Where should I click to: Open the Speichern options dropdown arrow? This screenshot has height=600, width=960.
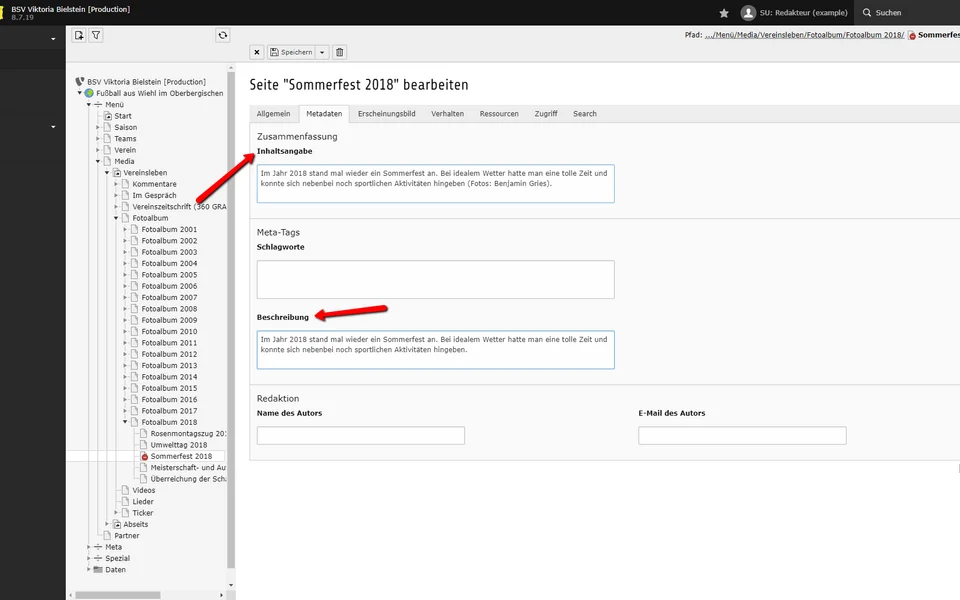[x=322, y=52]
